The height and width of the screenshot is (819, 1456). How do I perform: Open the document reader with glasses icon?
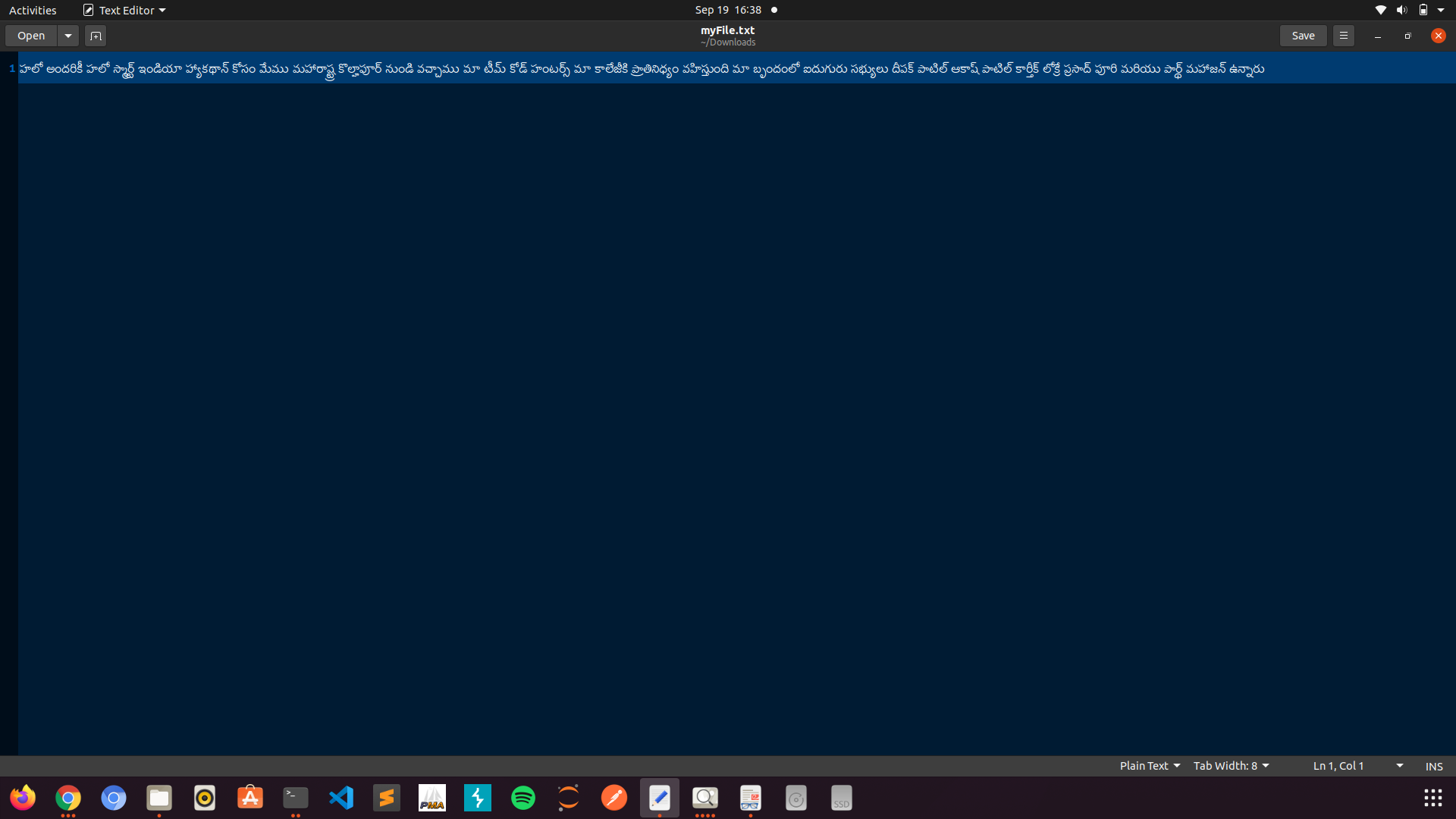[x=751, y=798]
